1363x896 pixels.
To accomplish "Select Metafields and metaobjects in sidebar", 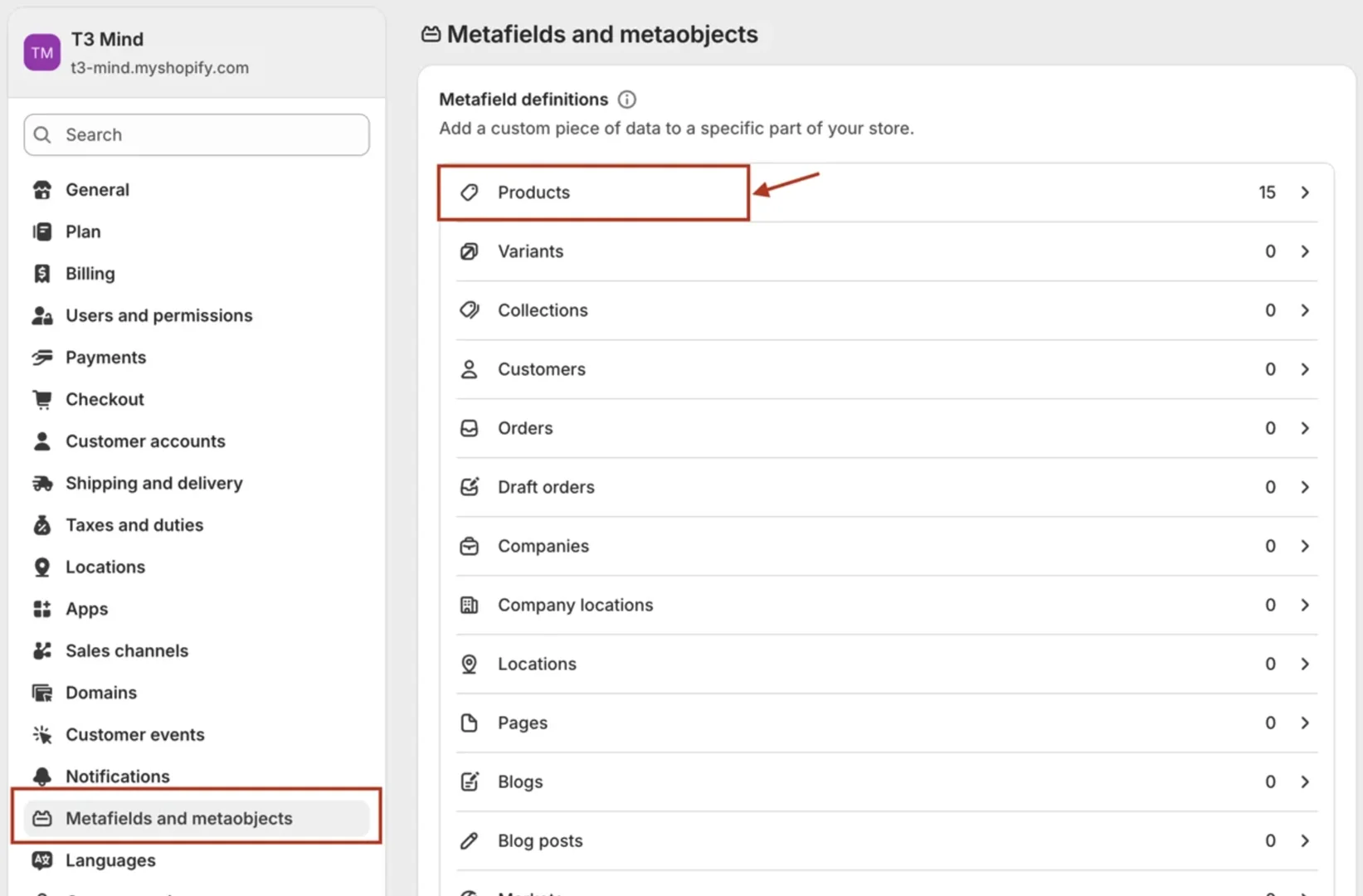I will (x=197, y=819).
